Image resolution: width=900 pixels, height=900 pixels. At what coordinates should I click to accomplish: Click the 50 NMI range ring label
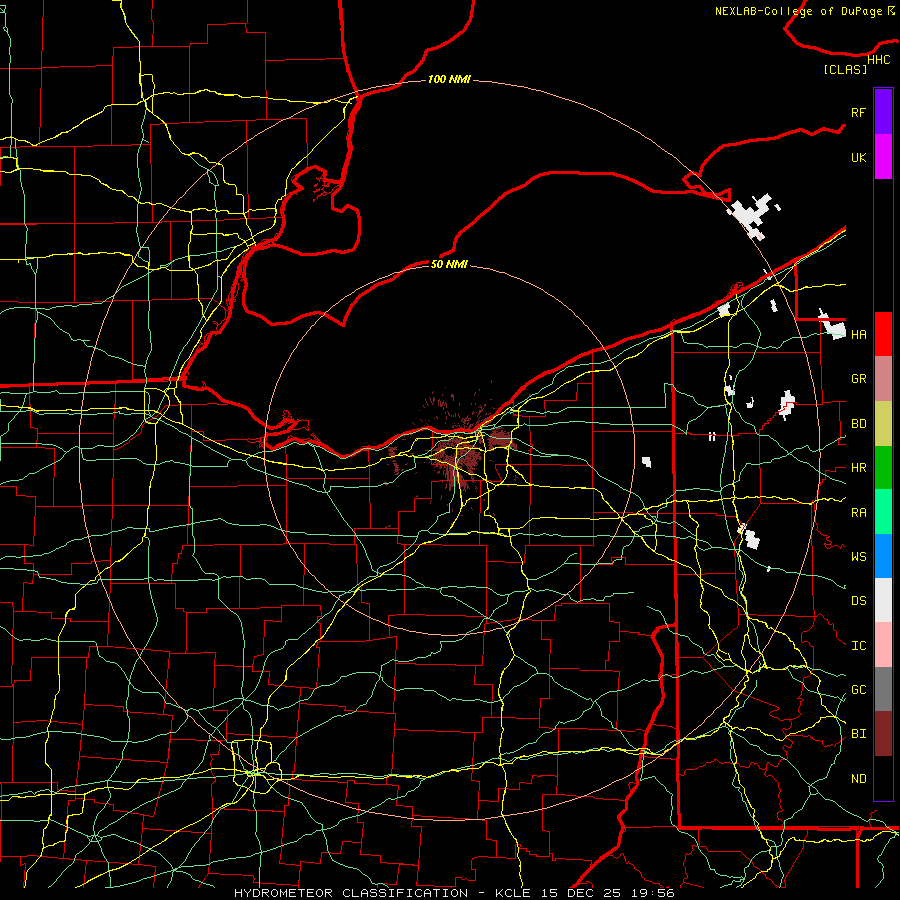[449, 264]
